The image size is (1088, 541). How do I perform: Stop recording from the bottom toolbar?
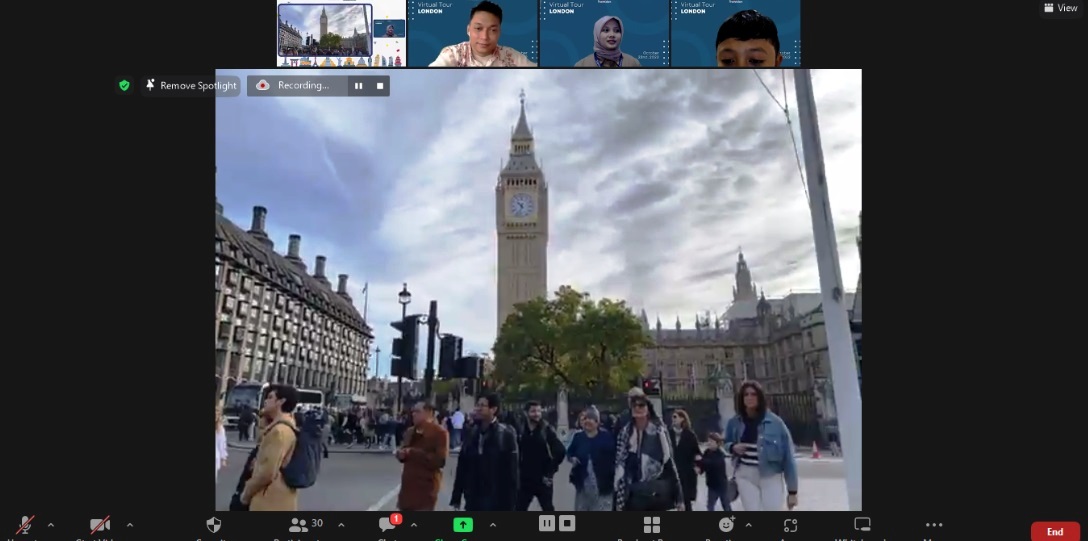tap(568, 524)
